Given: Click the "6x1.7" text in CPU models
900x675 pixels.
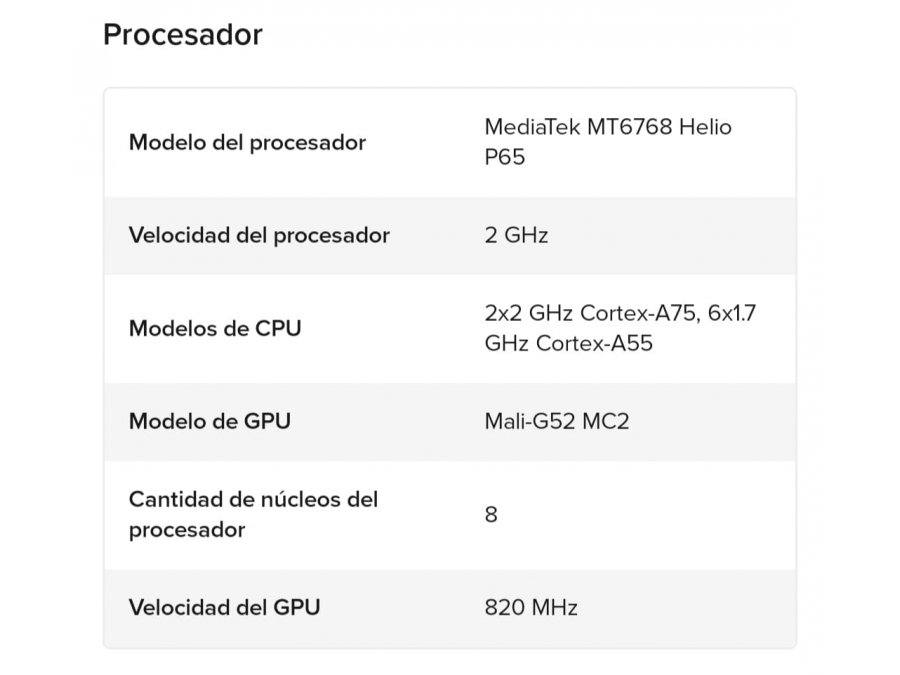Looking at the screenshot, I should 731,313.
